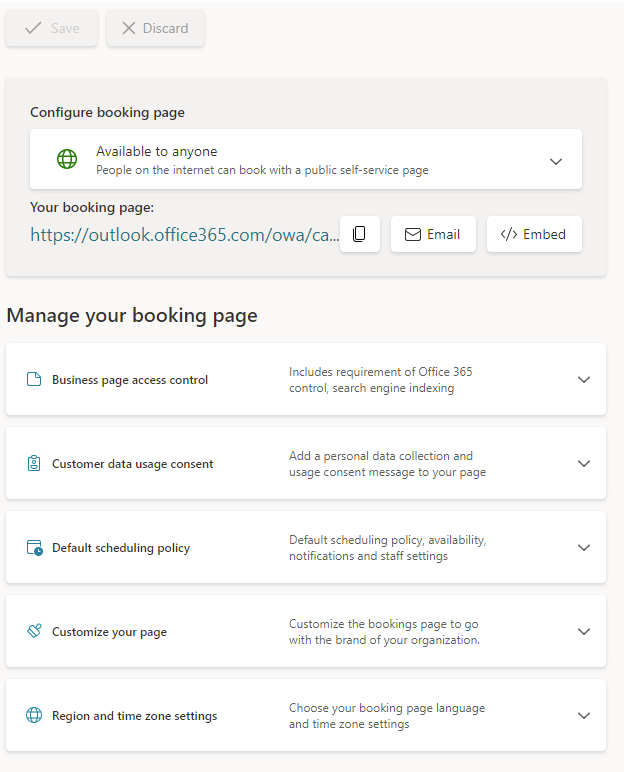Viewport: 624px width, 772px height.
Task: Open the Available to anyone dropdown
Action: tap(306, 159)
